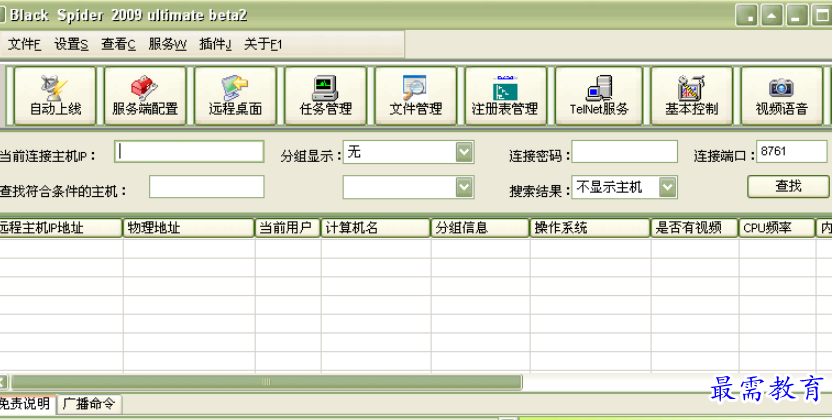The image size is (832, 420).
Task: Sort by 物理地址 column header
Action: (189, 228)
